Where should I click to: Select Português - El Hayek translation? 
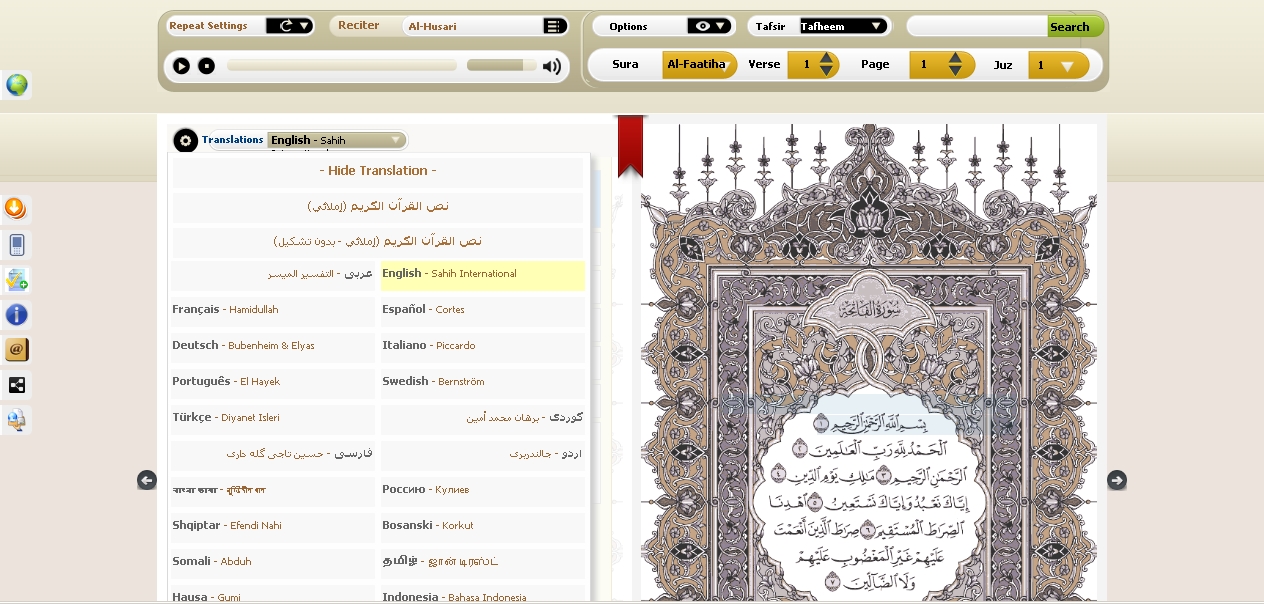point(273,382)
